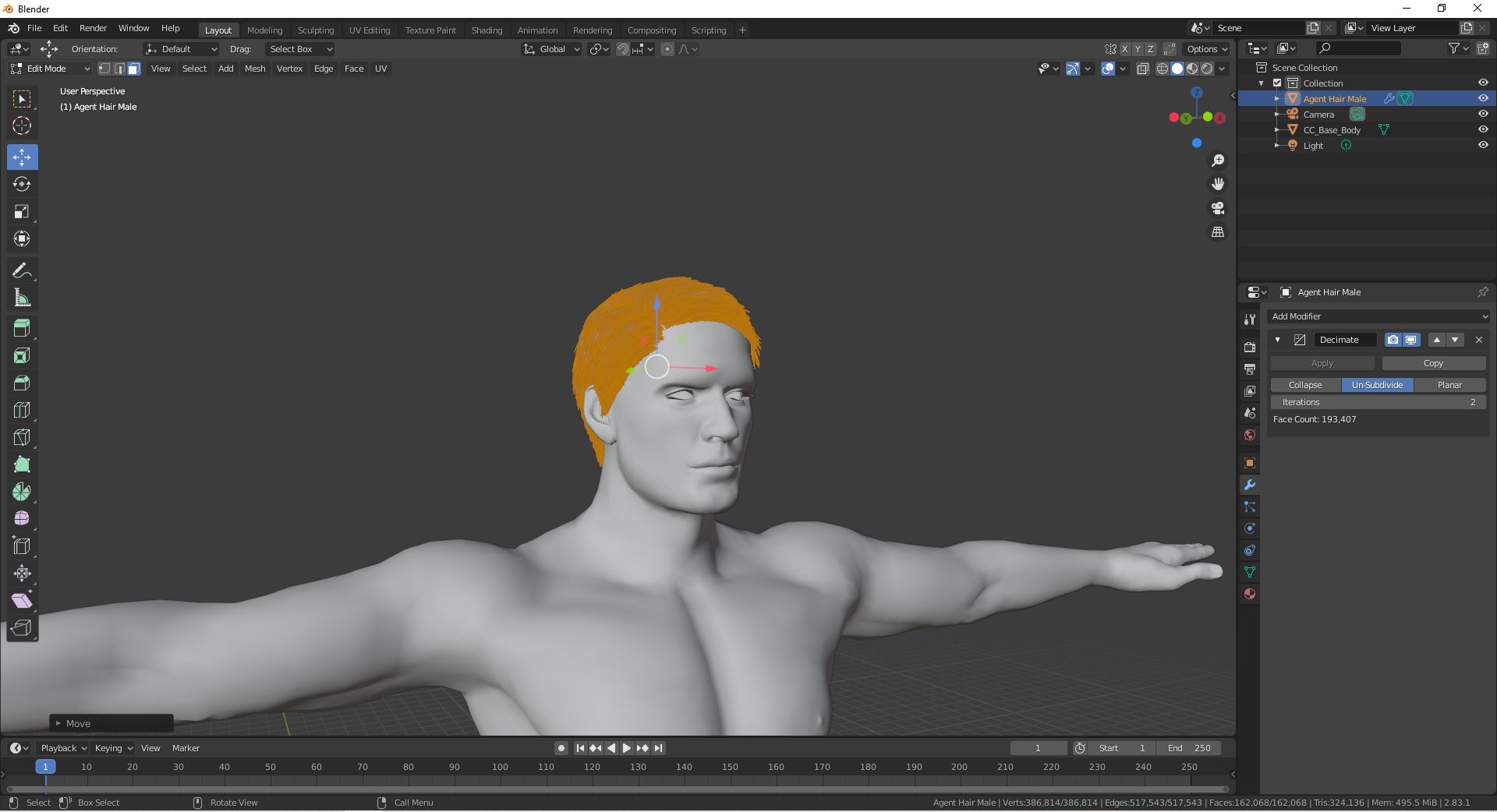Adjust the Iterations value field

(1378, 402)
